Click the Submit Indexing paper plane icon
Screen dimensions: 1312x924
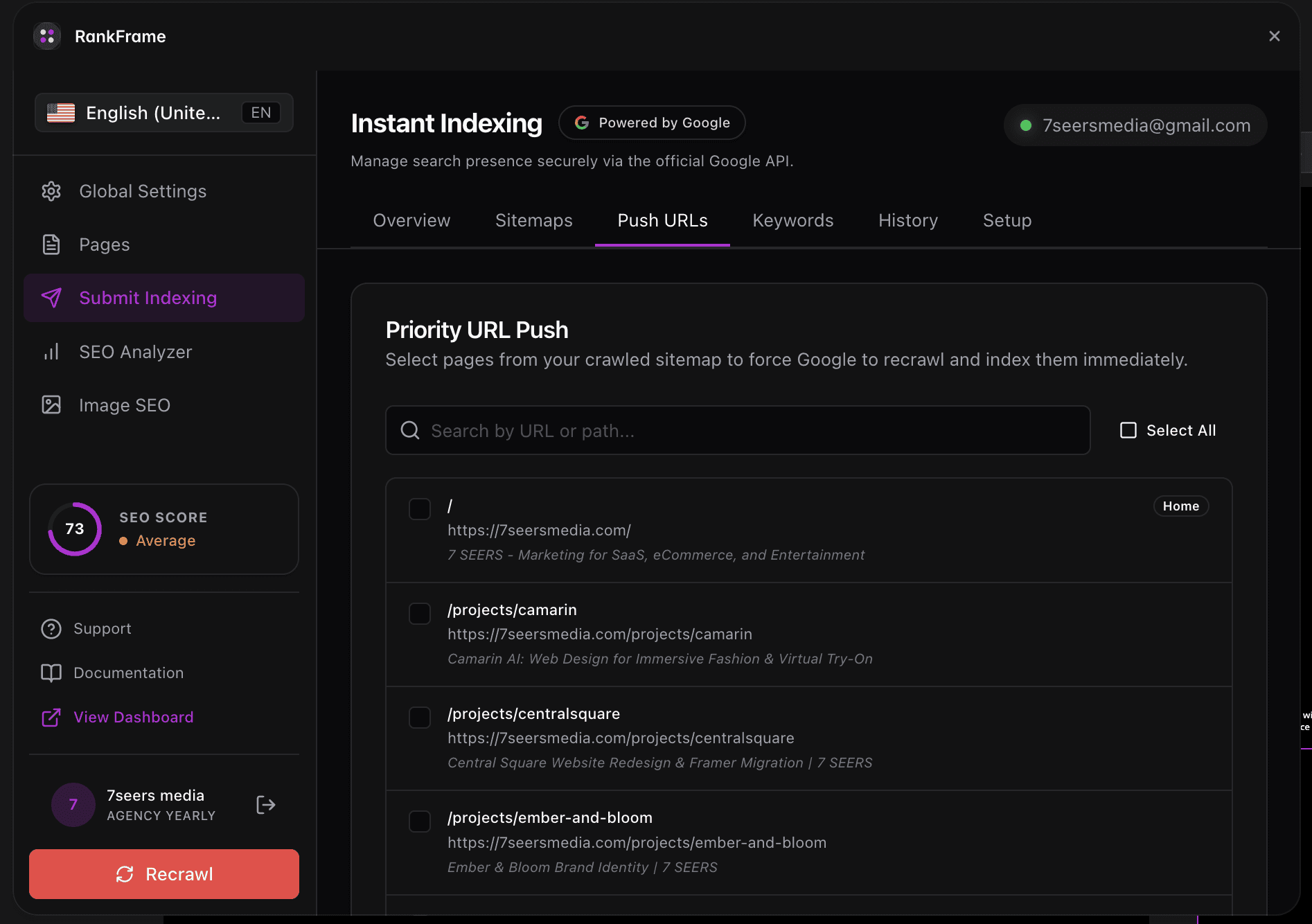[51, 298]
